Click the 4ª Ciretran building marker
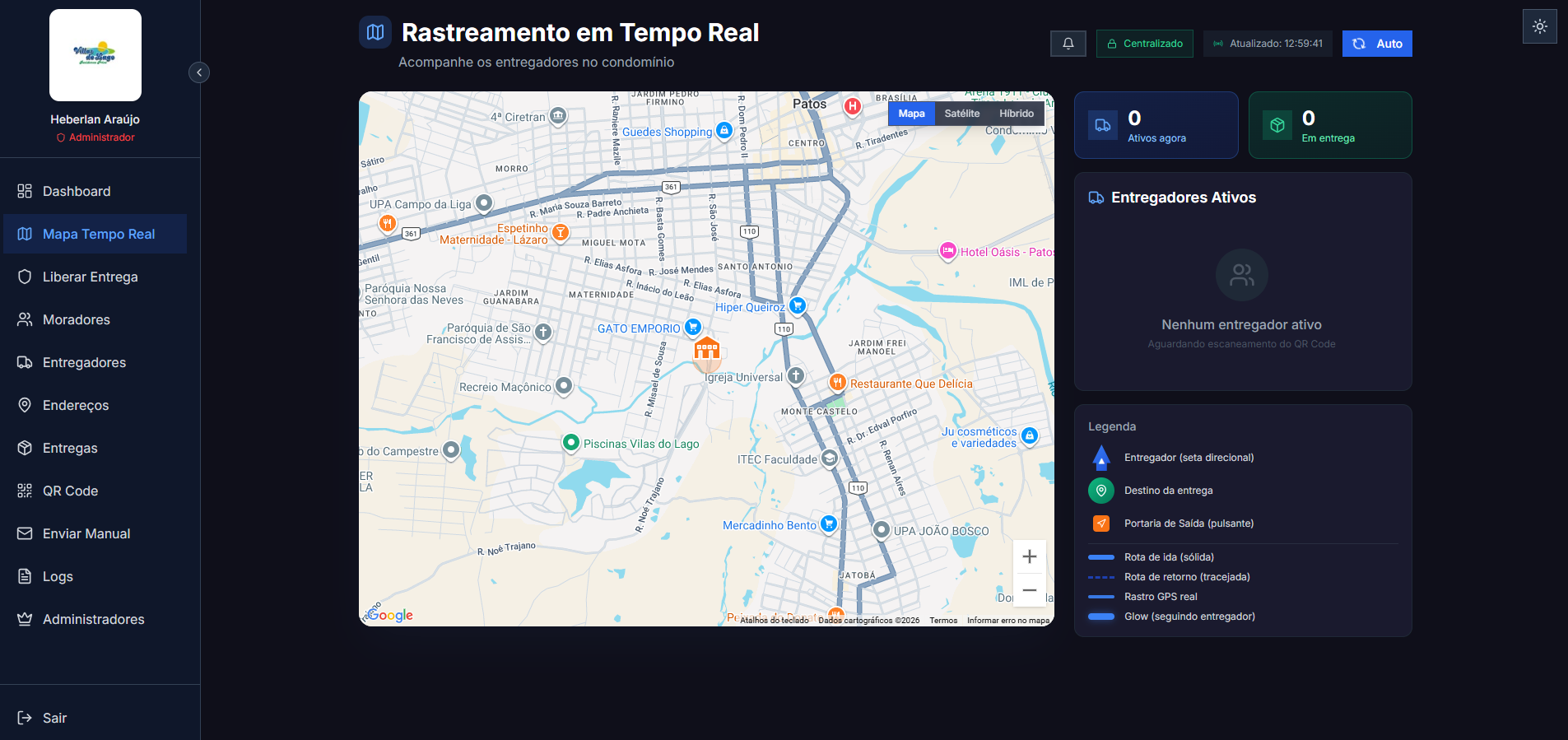The height and width of the screenshot is (740, 1568). coord(558,115)
